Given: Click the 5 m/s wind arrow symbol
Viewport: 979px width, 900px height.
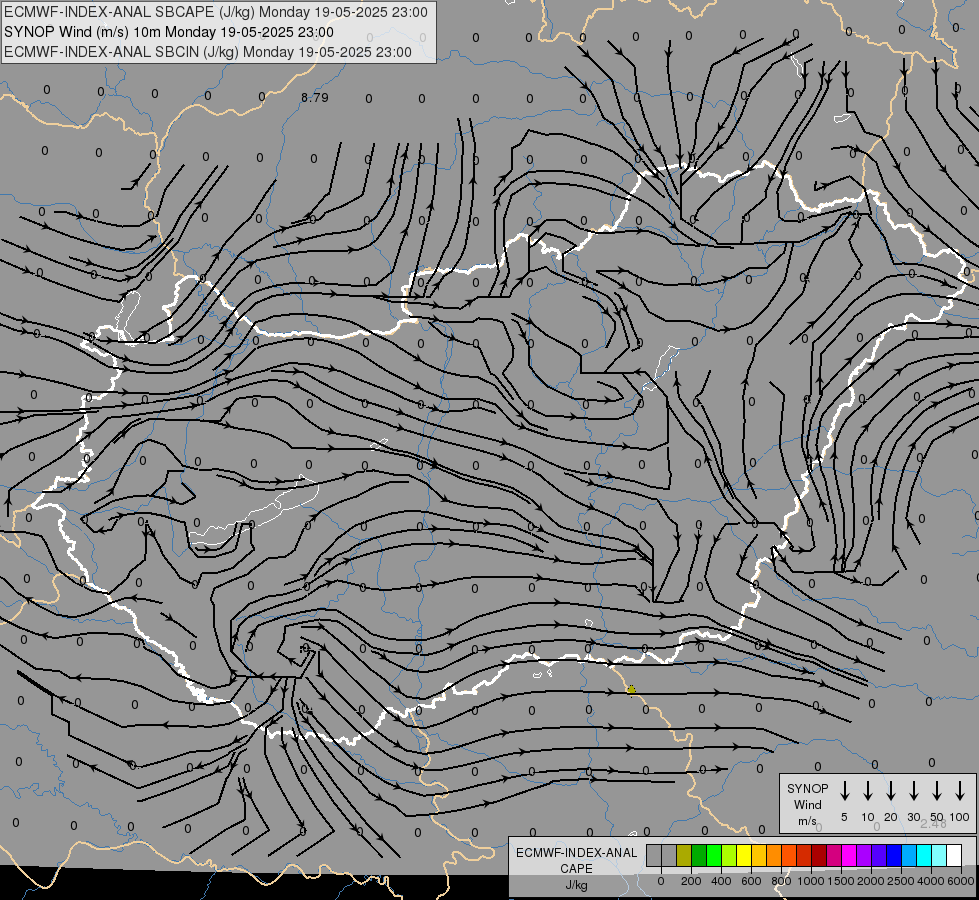Looking at the screenshot, I should (844, 791).
